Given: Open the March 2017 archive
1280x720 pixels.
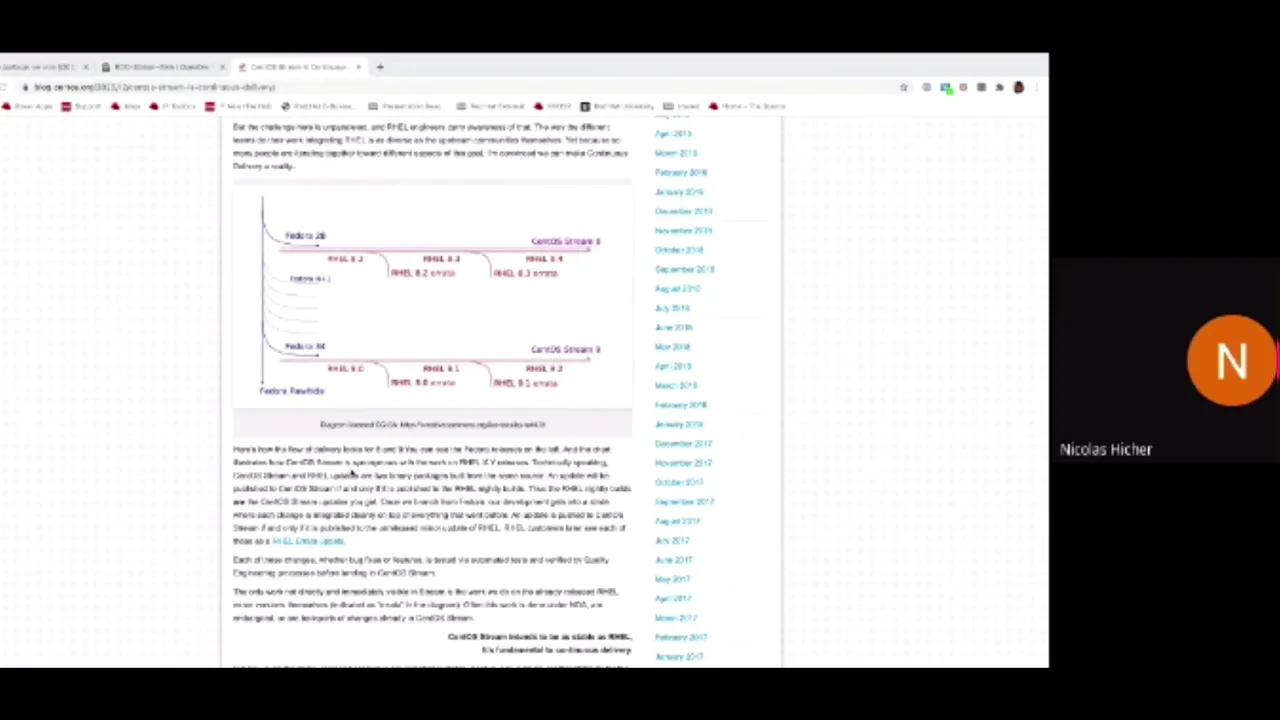Looking at the screenshot, I should [x=676, y=618].
